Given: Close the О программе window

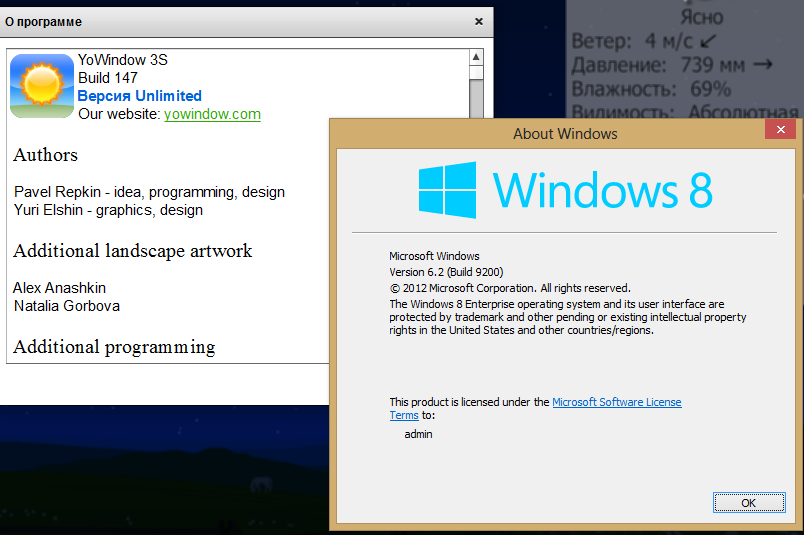Looking at the screenshot, I should (479, 21).
